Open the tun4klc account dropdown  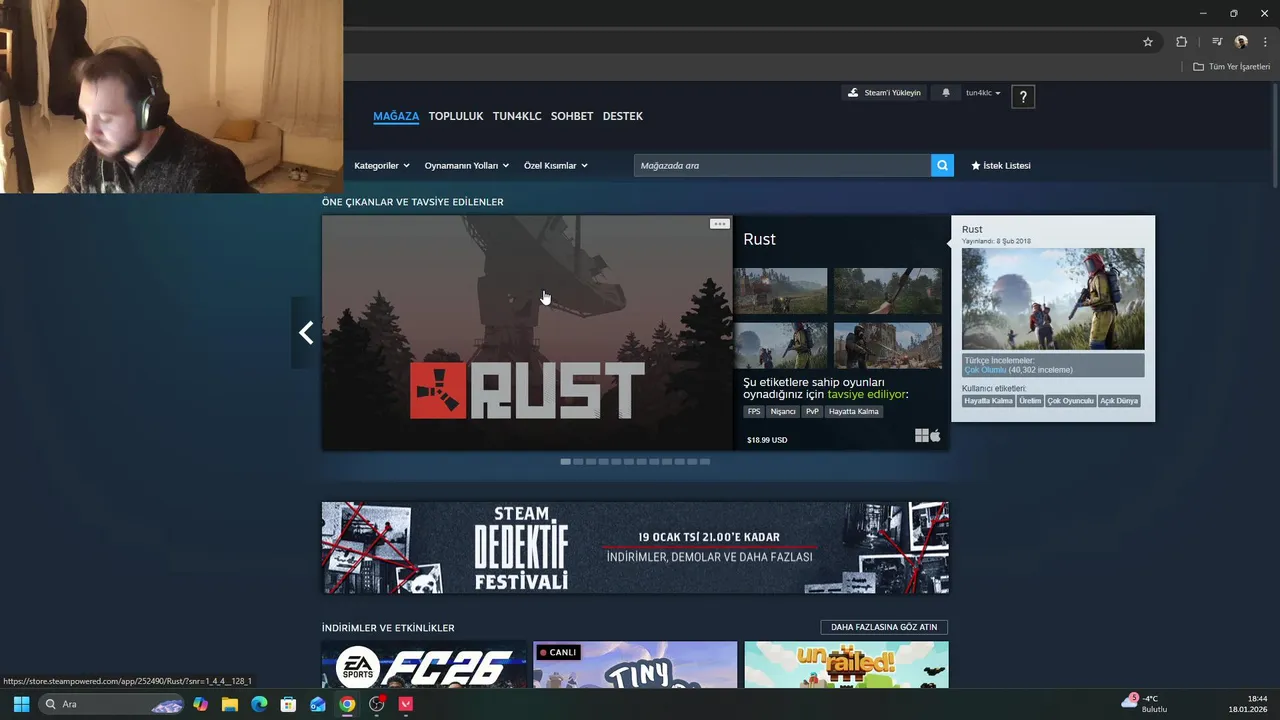click(983, 93)
